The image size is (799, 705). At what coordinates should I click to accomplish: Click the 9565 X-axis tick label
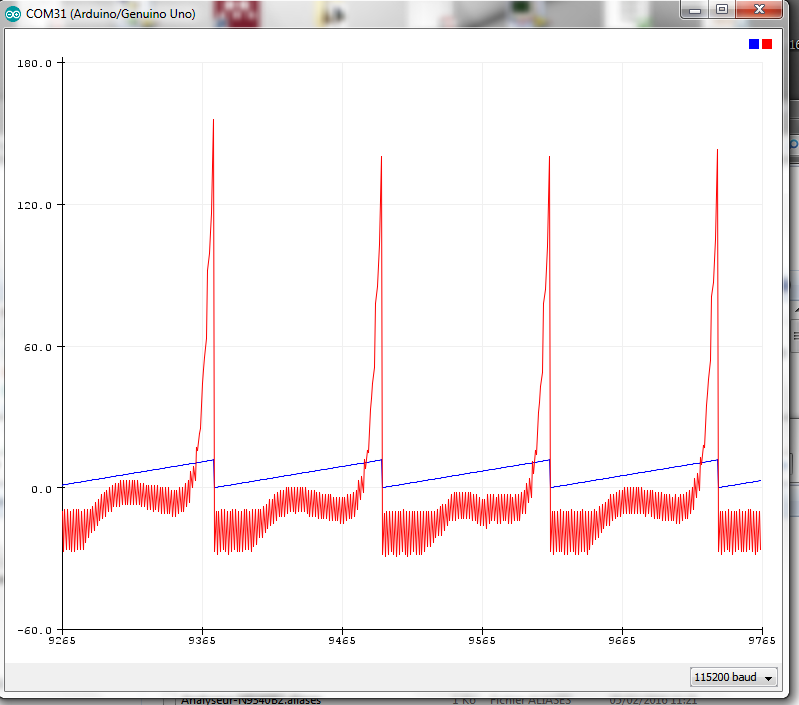482,643
